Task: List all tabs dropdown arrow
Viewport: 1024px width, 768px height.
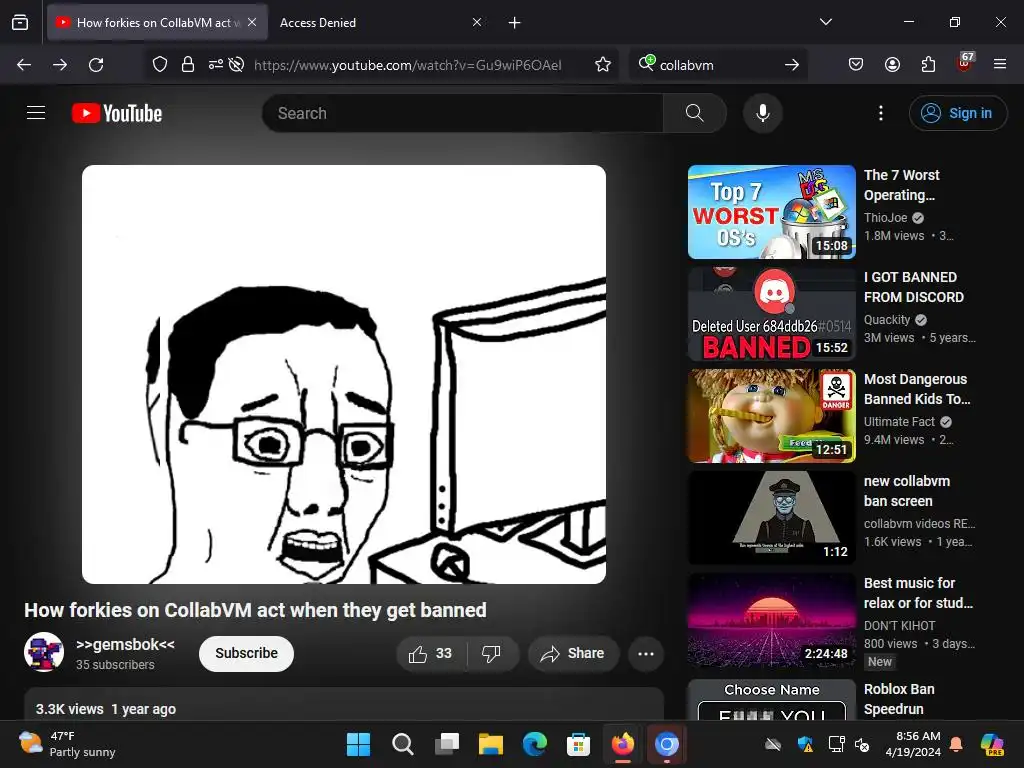Action: point(826,22)
